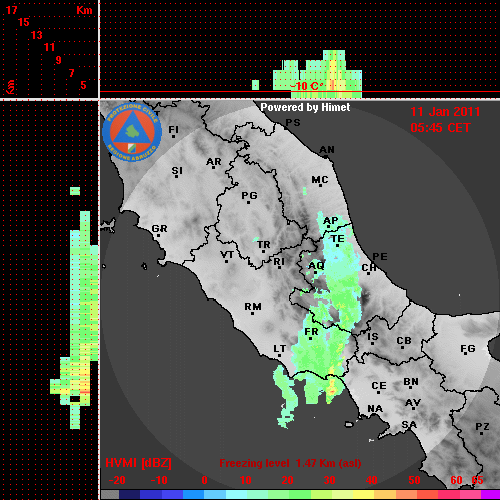
Task: Click the Protezione Civile Regione Abruzzo logo
Action: click(132, 132)
